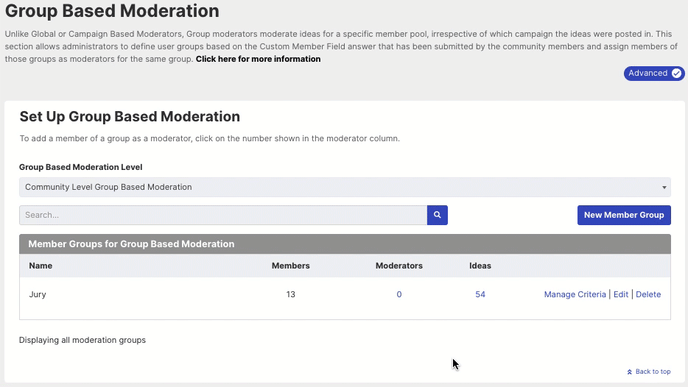Open the 54 ideas link for Jury

tap(480, 294)
